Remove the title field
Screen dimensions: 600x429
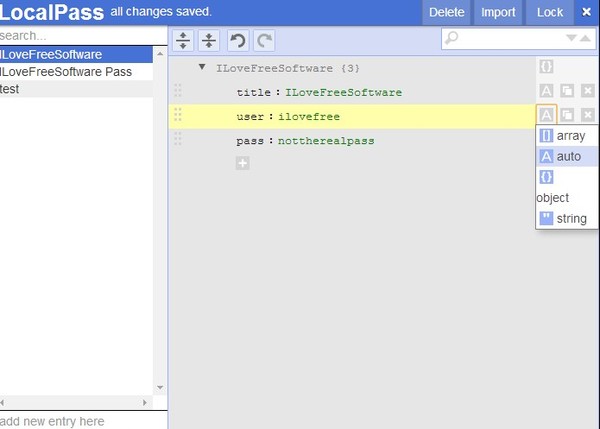587,91
